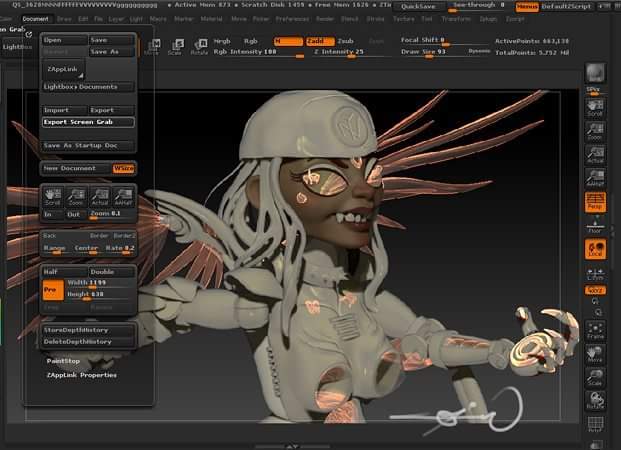The image size is (621, 450).
Task: Toggle the XYZ rotation button
Action: tap(595, 290)
